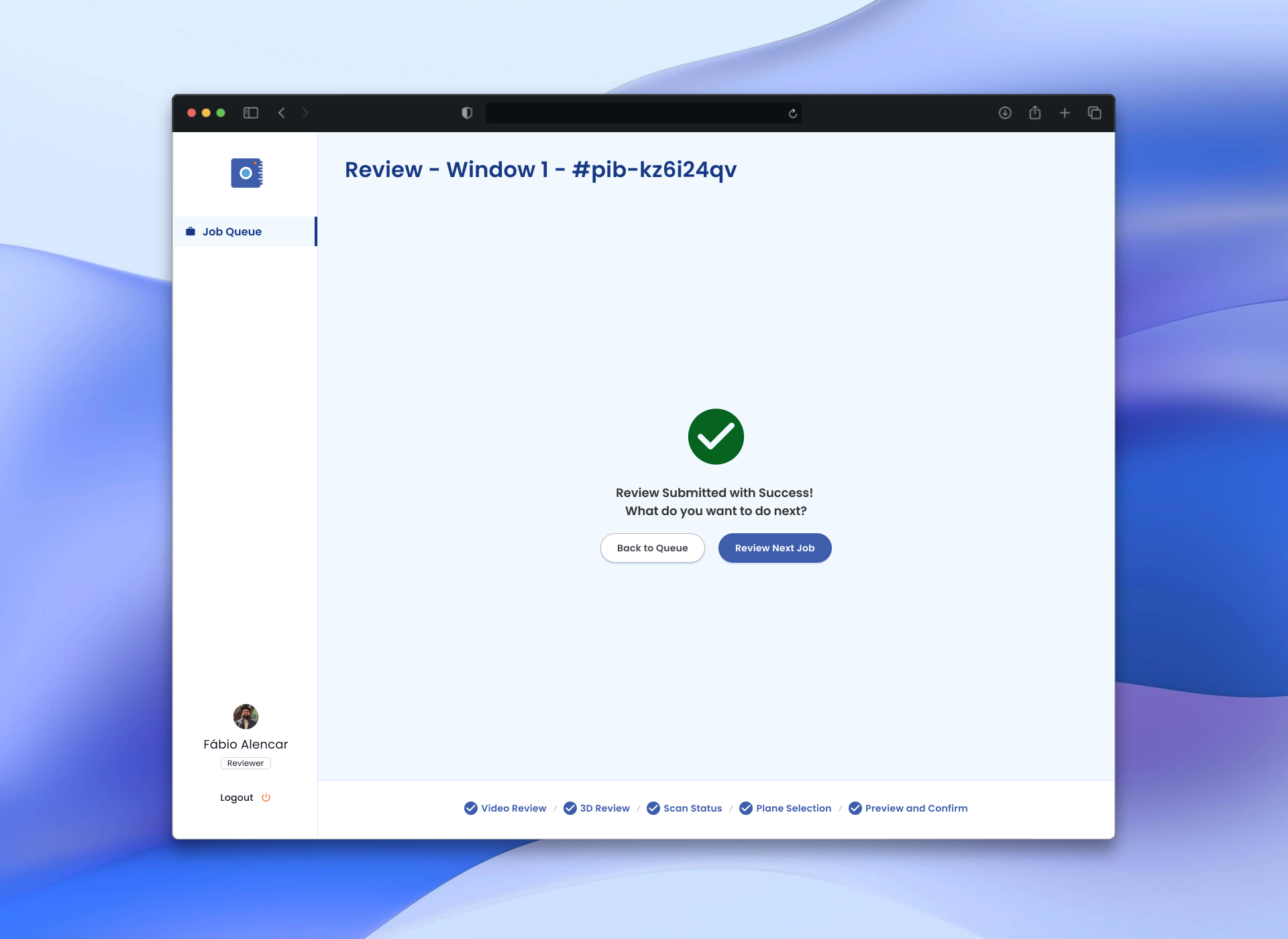Go to the Video Review step
This screenshot has width=1288, height=939.
point(513,808)
